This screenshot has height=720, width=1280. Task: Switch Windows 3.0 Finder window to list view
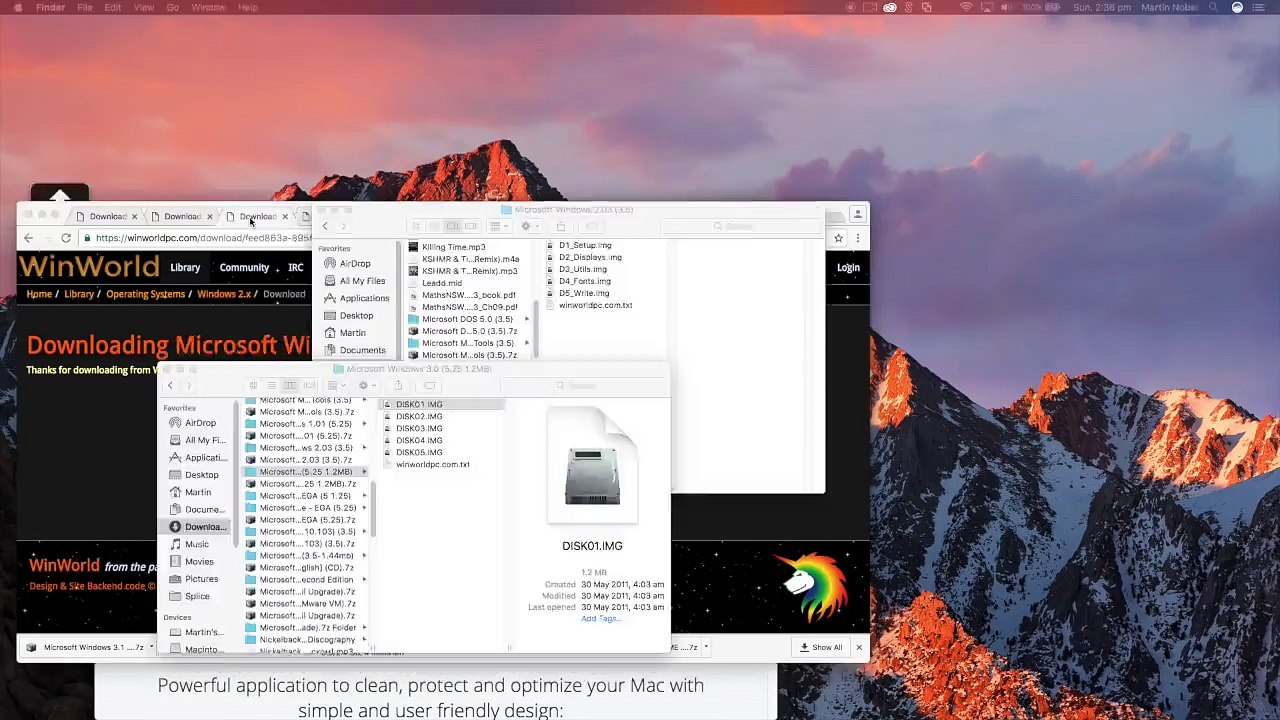(x=271, y=386)
